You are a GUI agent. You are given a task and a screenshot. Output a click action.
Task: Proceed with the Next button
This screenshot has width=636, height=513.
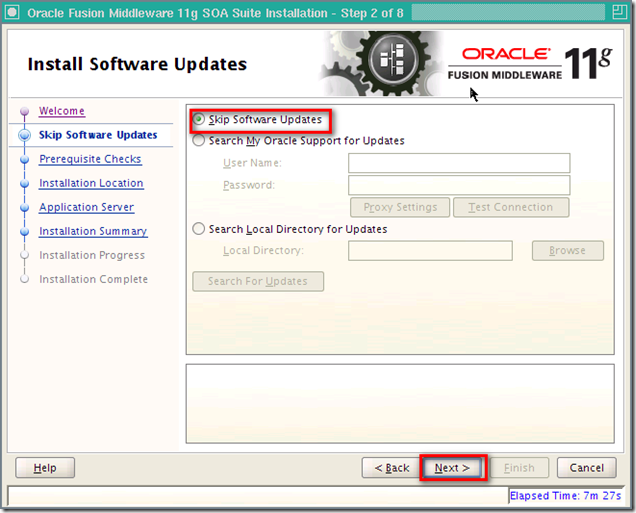tap(453, 468)
